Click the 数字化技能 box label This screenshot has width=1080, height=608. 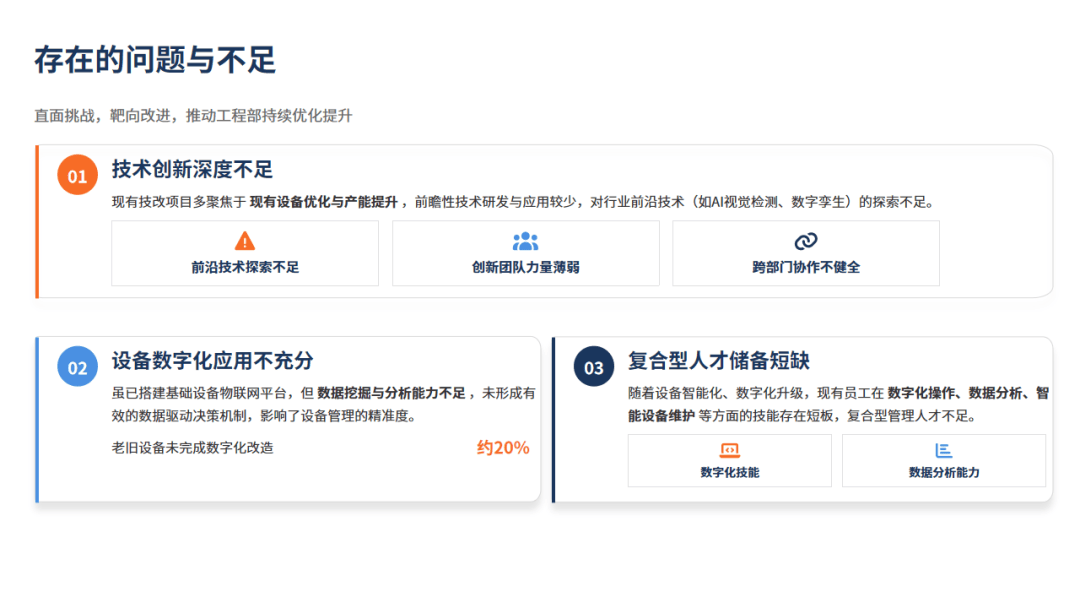coord(729,472)
